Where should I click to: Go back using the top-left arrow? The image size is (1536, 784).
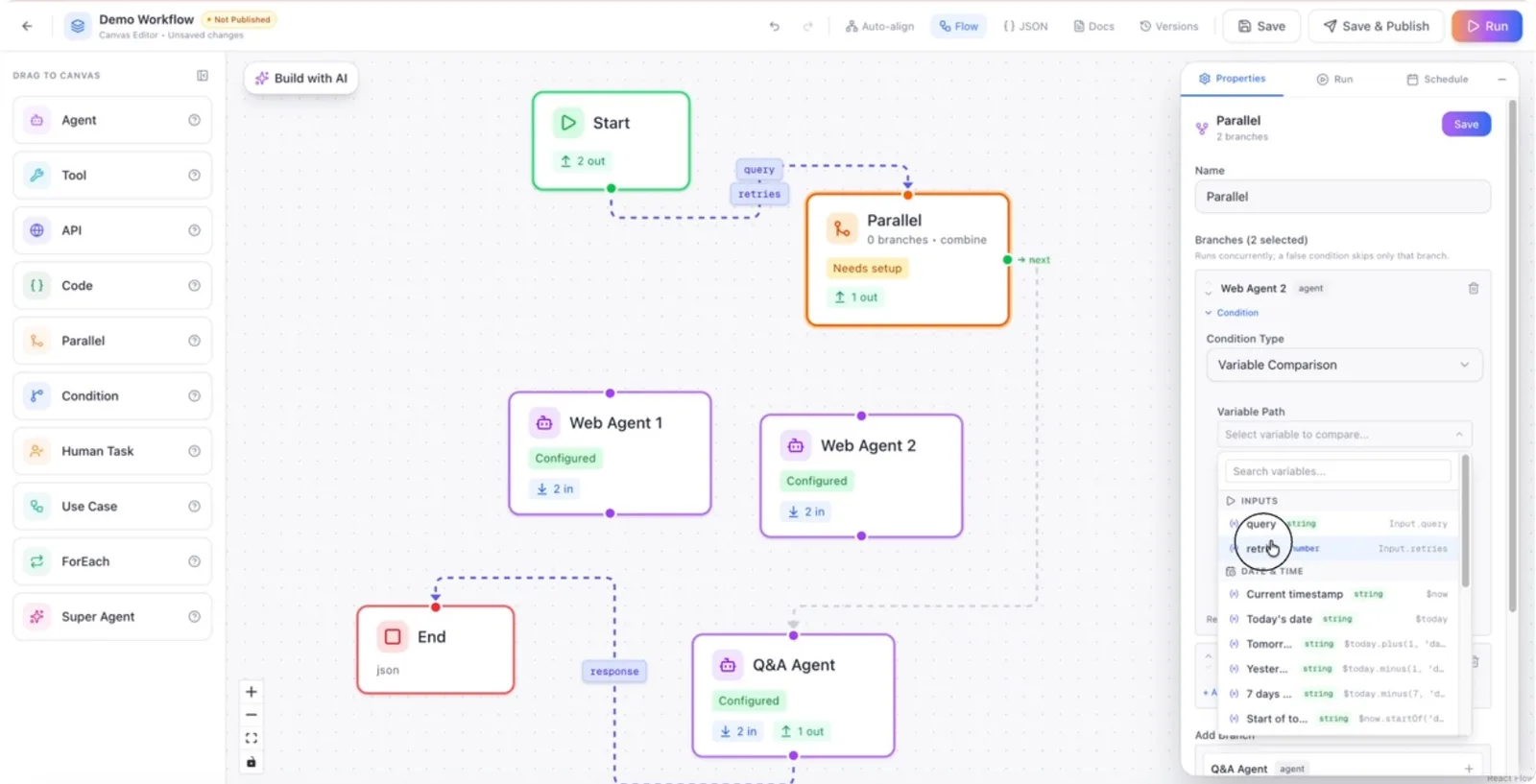pos(27,26)
